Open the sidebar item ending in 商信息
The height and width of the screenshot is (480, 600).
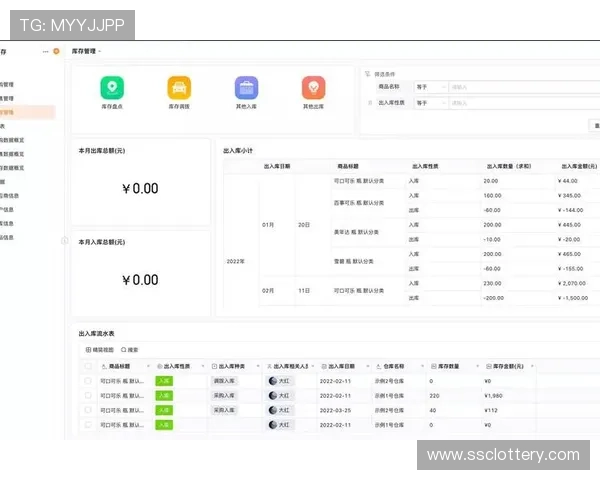[x=9, y=196]
